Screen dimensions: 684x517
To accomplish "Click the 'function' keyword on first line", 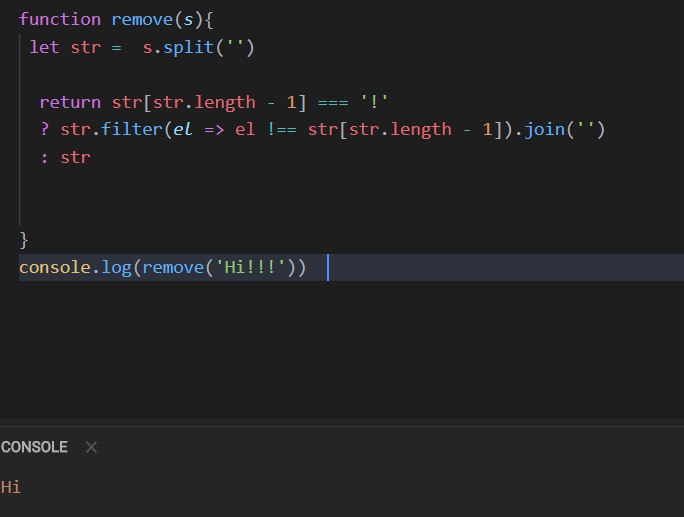I will point(60,20).
